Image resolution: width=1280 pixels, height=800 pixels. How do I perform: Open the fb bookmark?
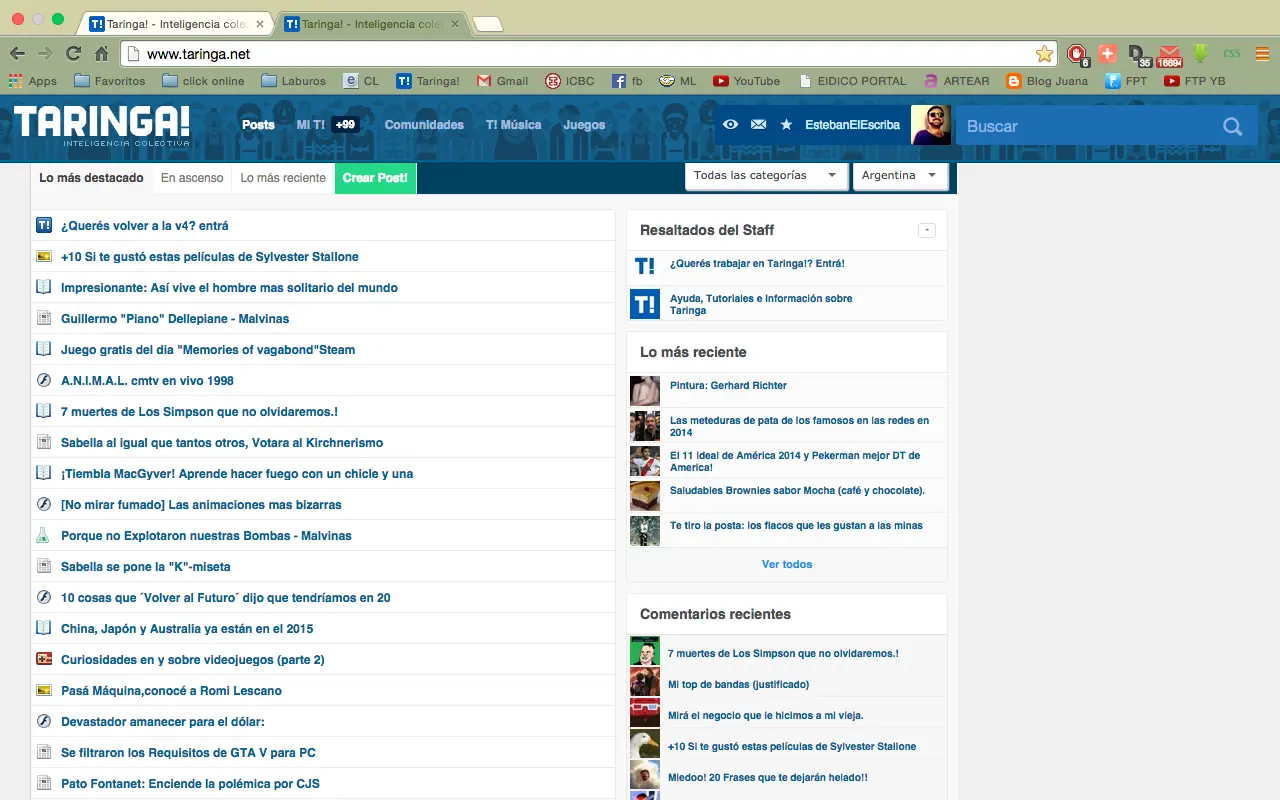tap(627, 81)
